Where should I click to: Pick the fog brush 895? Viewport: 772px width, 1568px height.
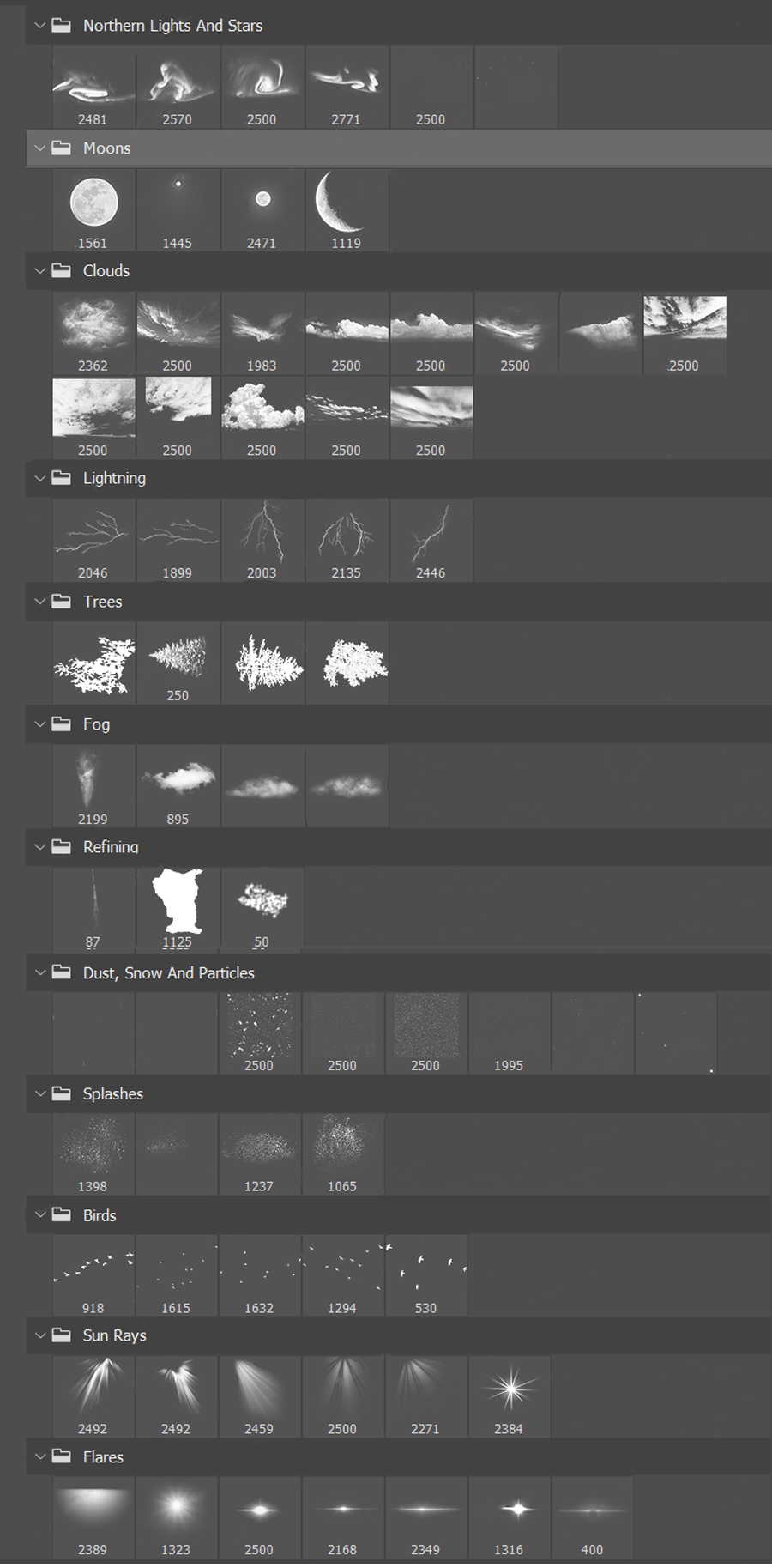point(178,780)
